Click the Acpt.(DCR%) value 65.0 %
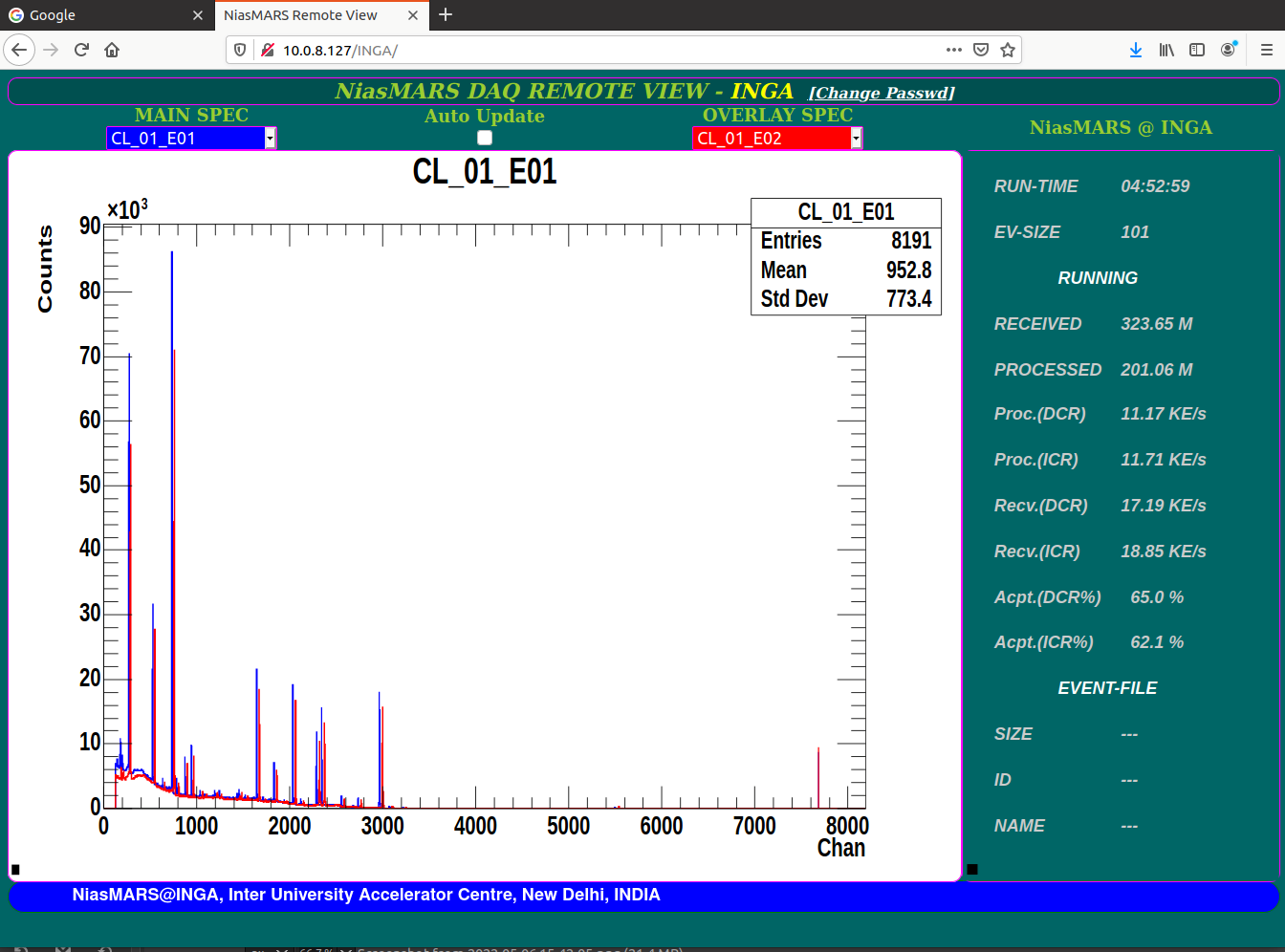Screen dimensions: 1285x952 click(x=1157, y=597)
